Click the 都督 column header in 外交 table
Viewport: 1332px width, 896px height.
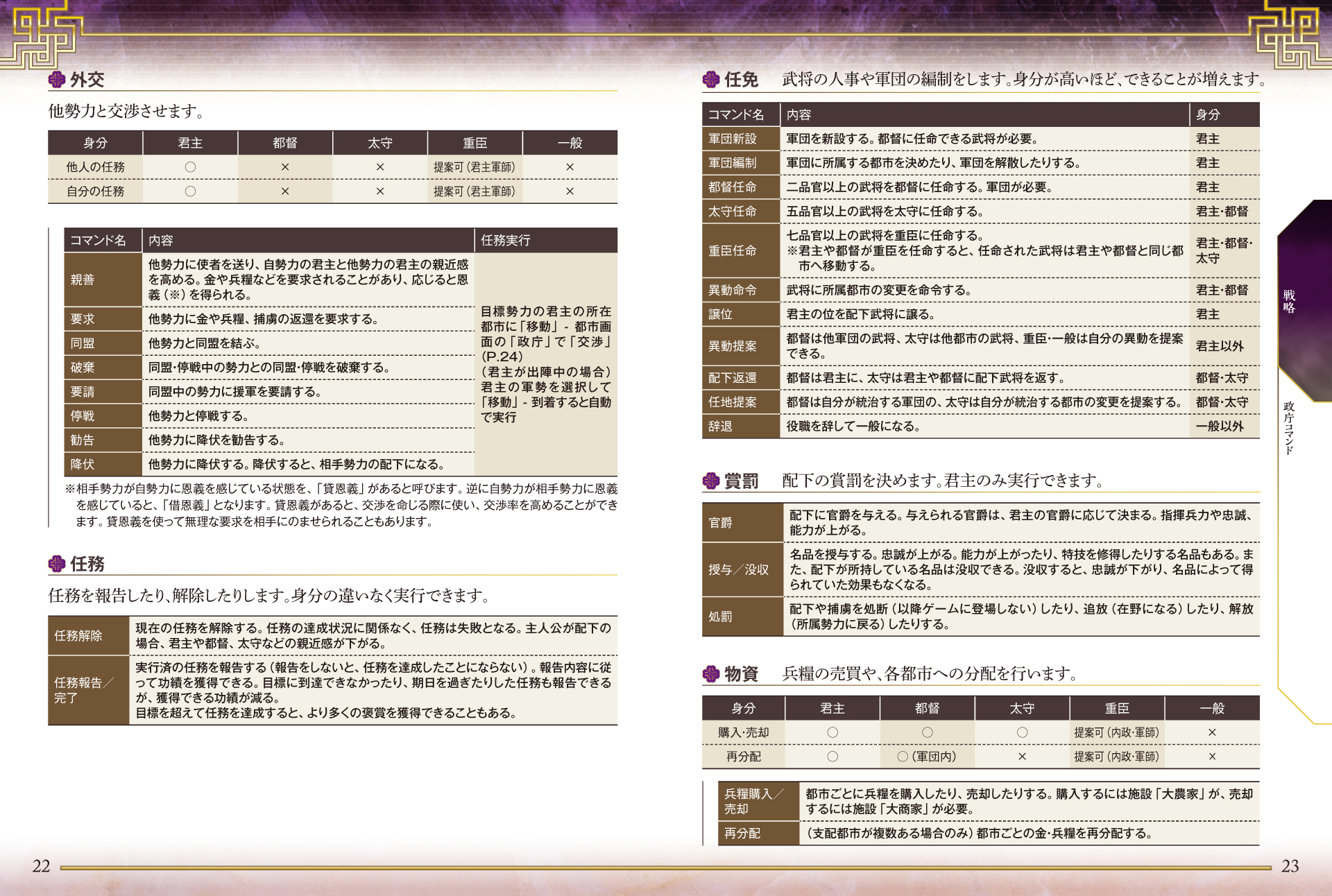285,143
